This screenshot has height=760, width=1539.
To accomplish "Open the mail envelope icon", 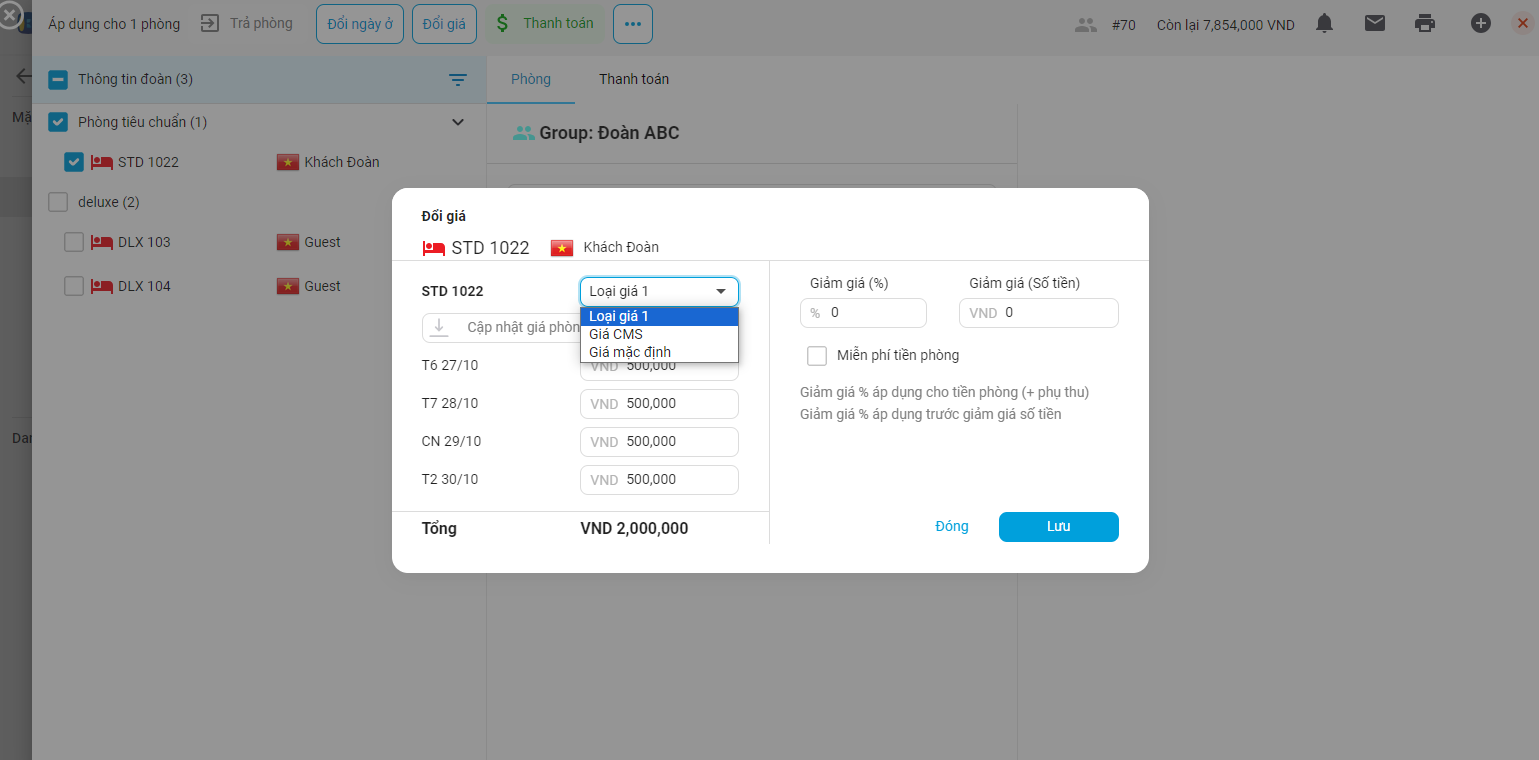I will coord(1375,23).
